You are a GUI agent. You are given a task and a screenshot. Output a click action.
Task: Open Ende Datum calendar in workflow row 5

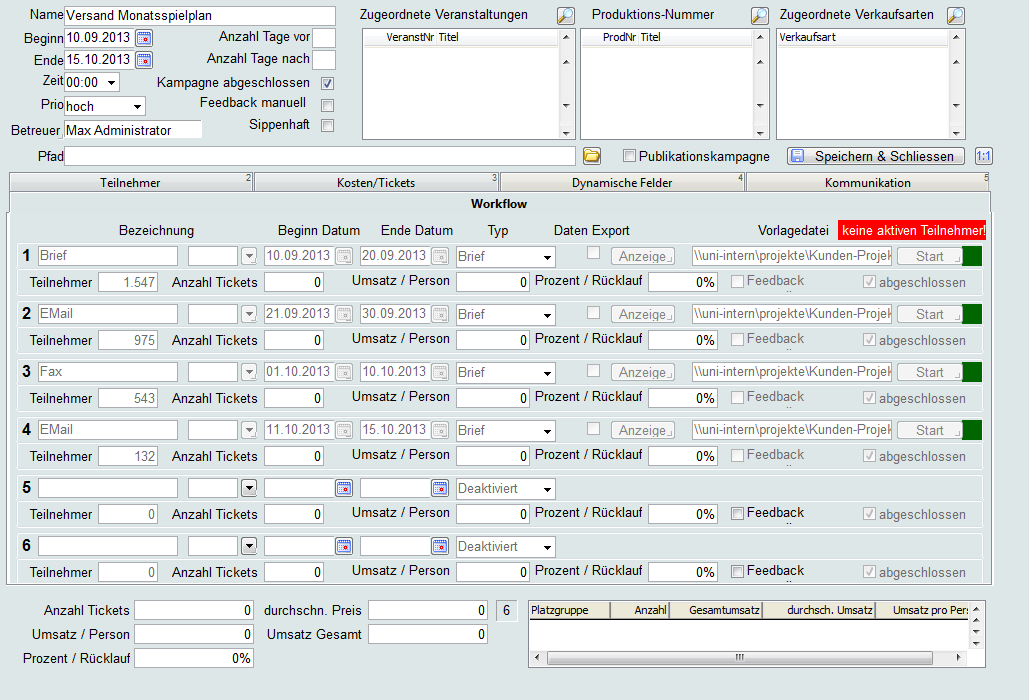(440, 489)
